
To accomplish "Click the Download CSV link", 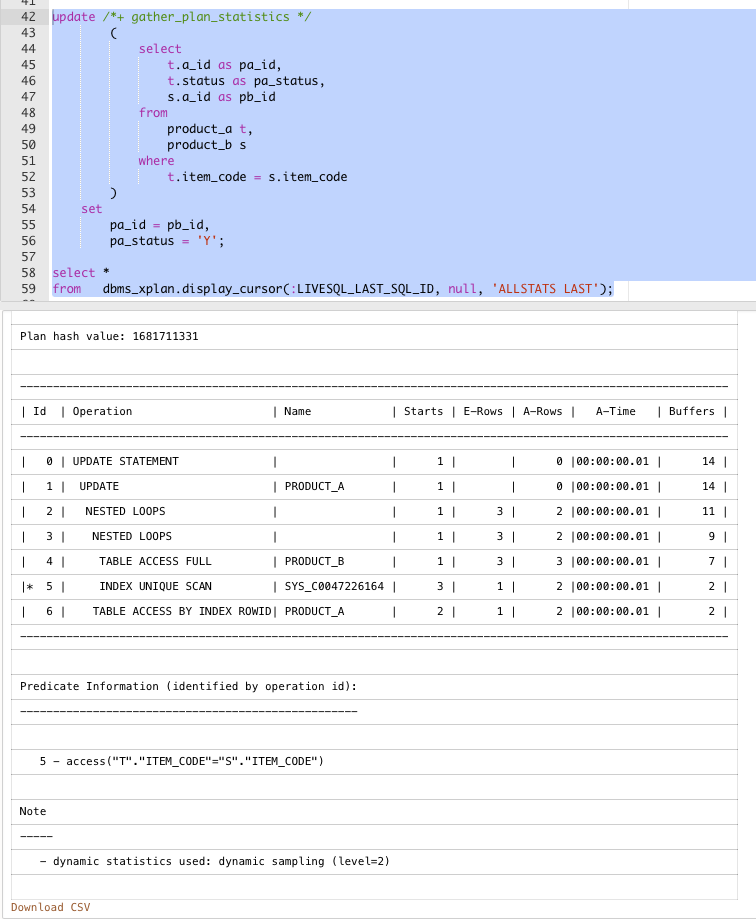I will pos(50,907).
